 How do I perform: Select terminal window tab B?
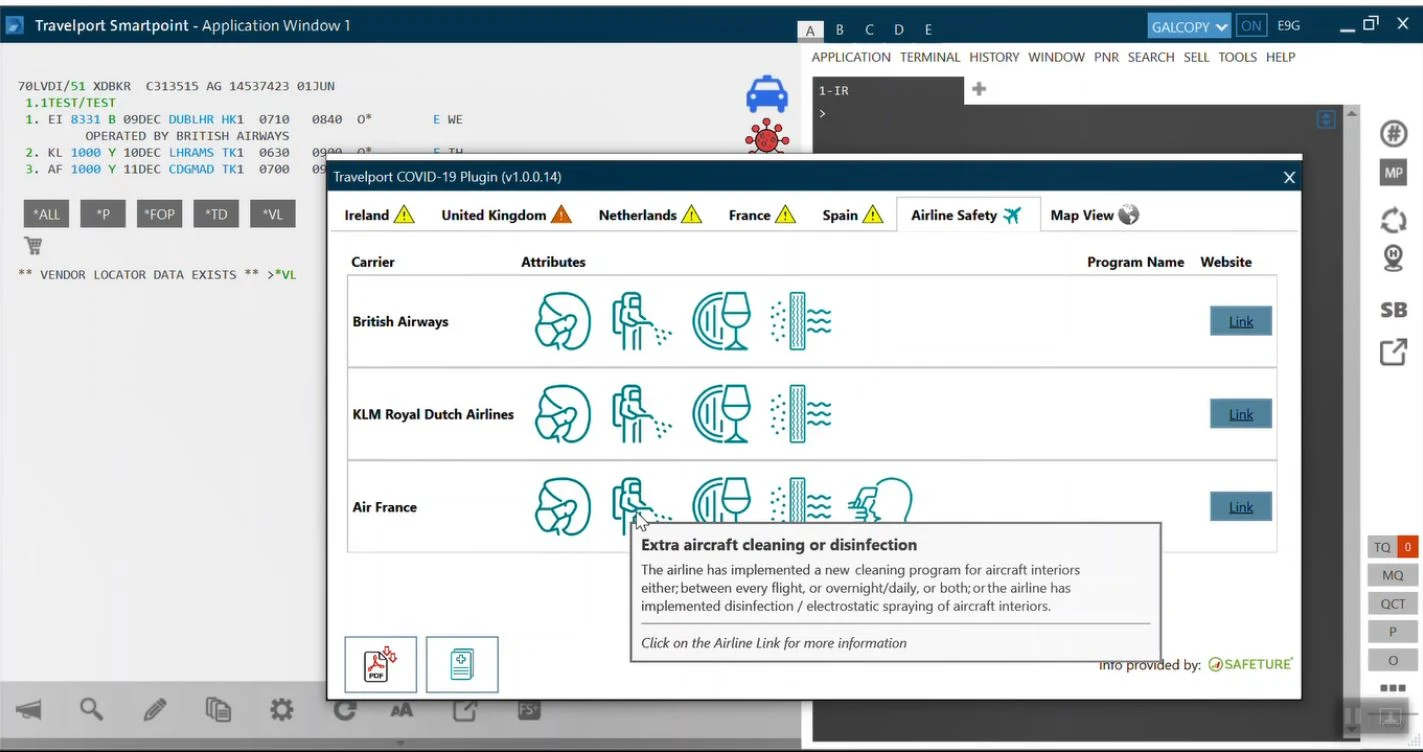tap(840, 30)
